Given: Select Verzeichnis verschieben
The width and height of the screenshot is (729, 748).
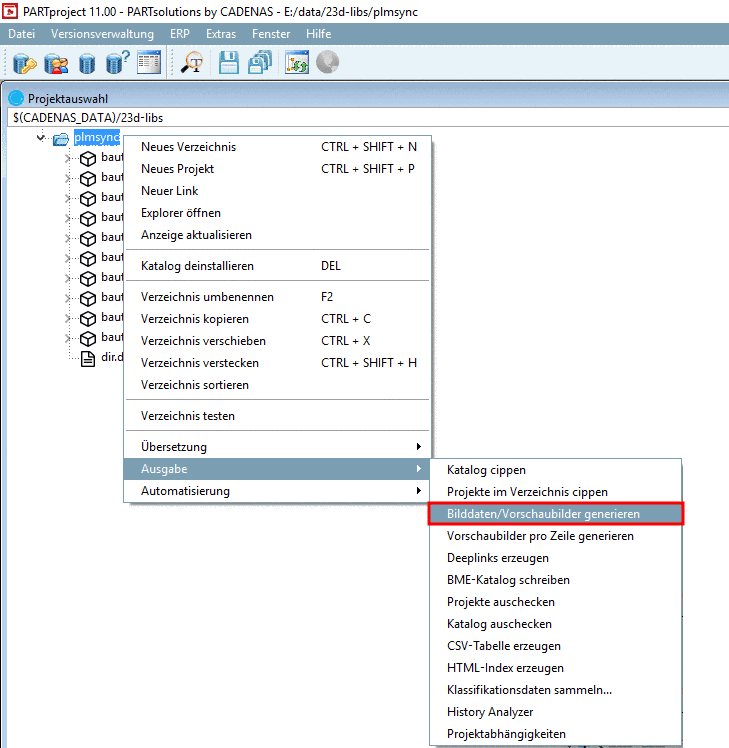Looking at the screenshot, I should [277, 341].
